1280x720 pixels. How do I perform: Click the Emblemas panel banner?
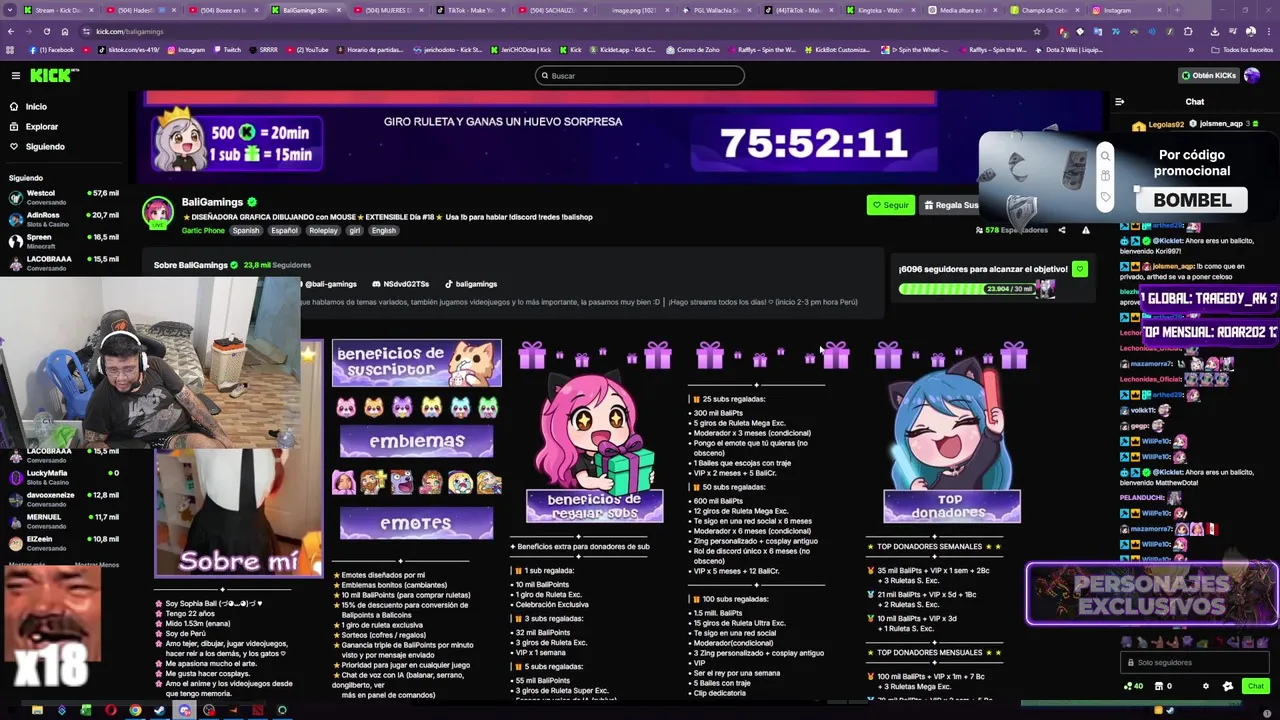coord(417,441)
